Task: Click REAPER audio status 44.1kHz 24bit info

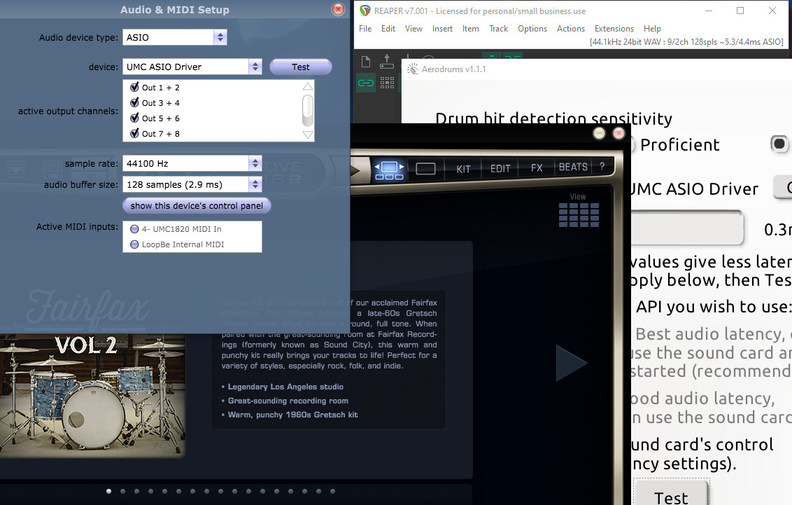Action: tap(686, 42)
